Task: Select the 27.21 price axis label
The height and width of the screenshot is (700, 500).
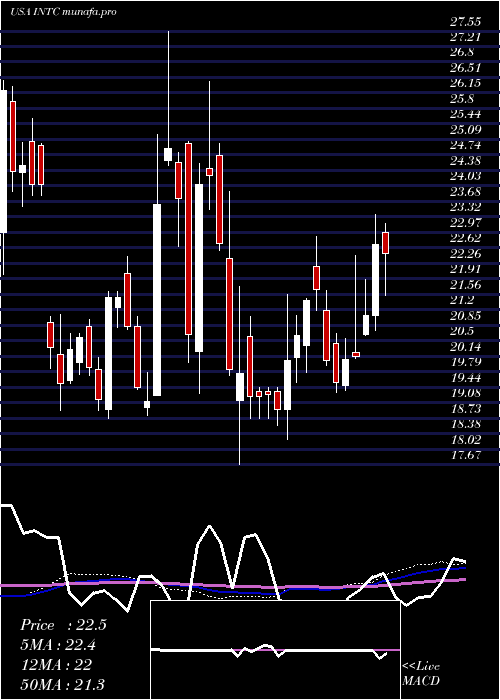Action: [465, 37]
